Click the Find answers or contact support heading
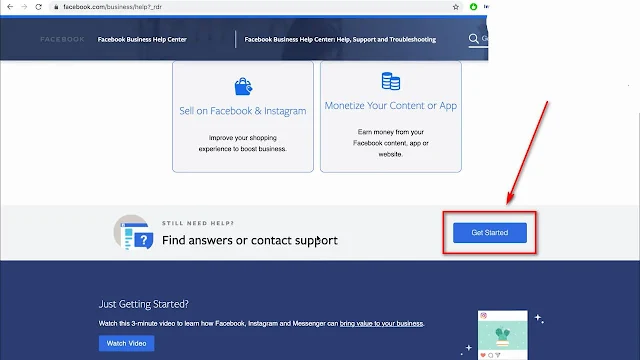 click(x=250, y=240)
